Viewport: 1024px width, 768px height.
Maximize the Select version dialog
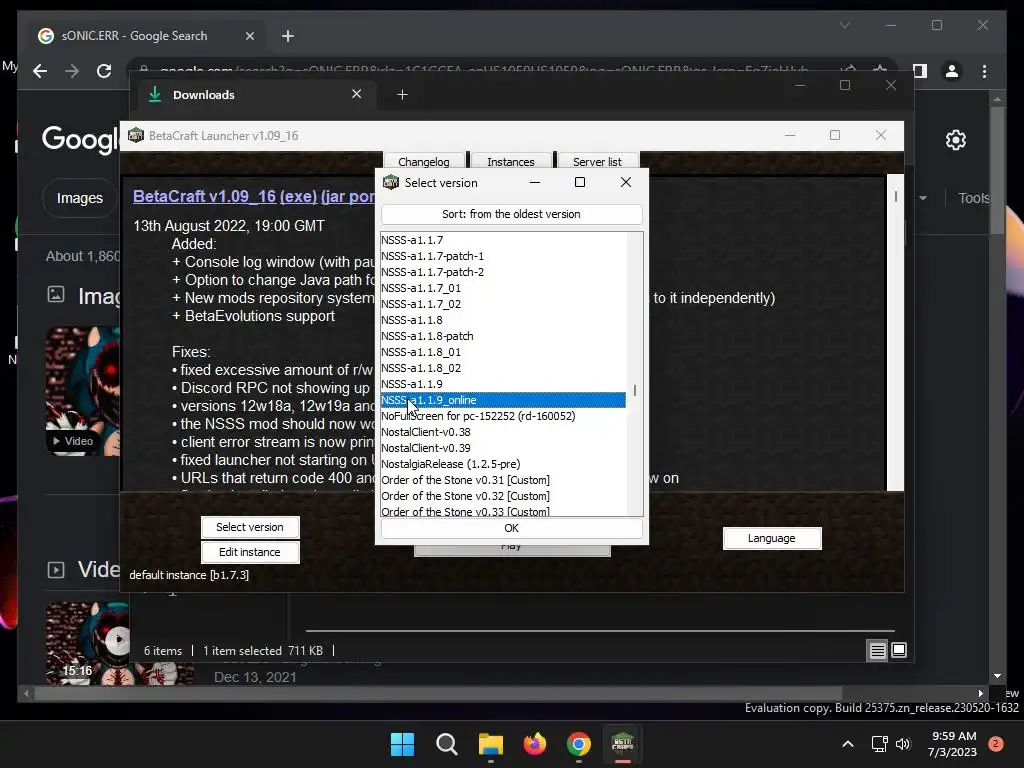tap(579, 182)
